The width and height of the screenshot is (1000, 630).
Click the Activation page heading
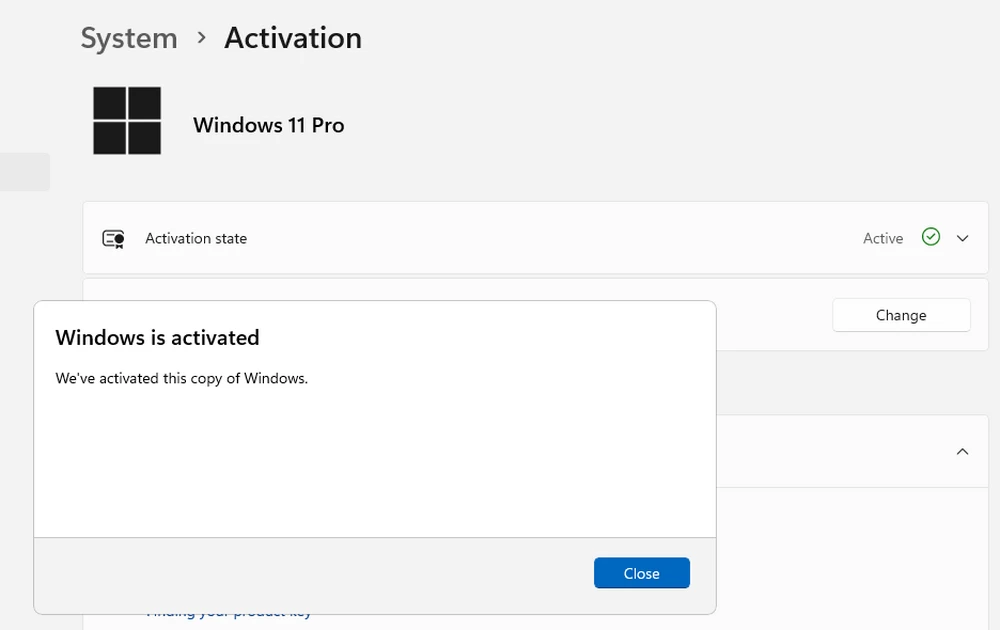(293, 38)
